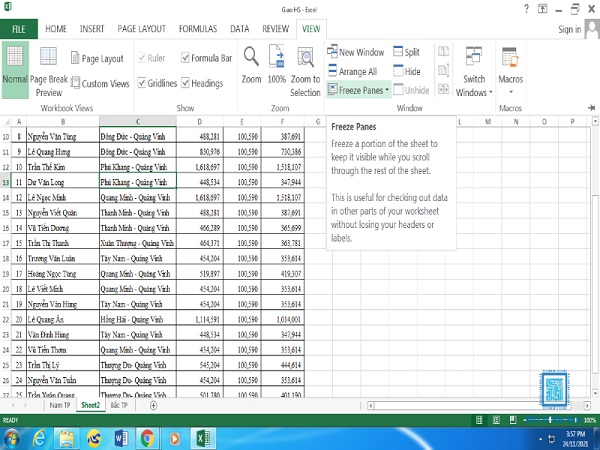Open Word from the taskbar
The width and height of the screenshot is (600, 450).
(121, 439)
